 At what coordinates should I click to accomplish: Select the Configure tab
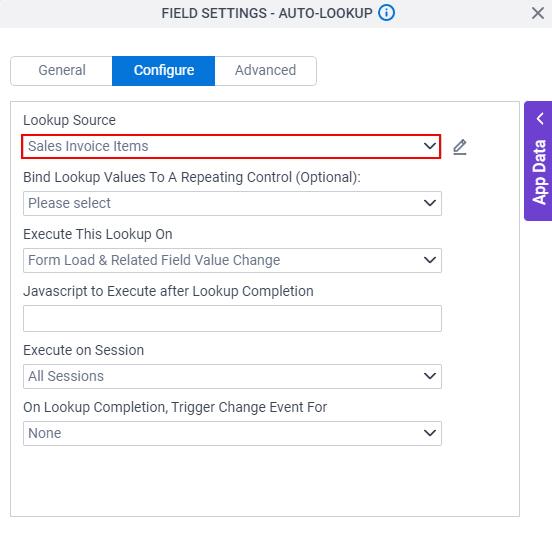click(164, 70)
